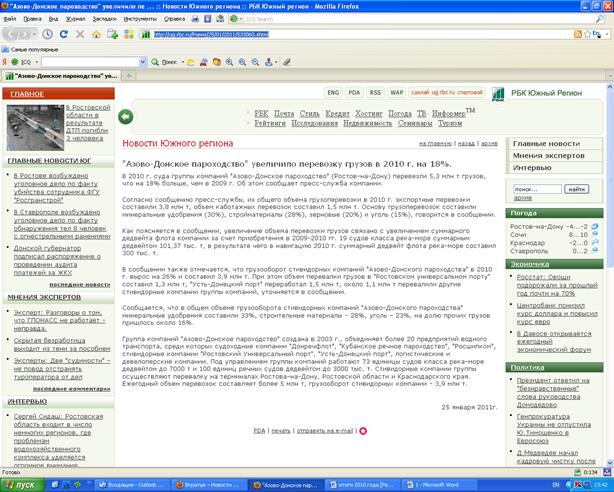This screenshot has width=614, height=492.
Task: Click the green back arrow on page
Action: tap(126, 116)
